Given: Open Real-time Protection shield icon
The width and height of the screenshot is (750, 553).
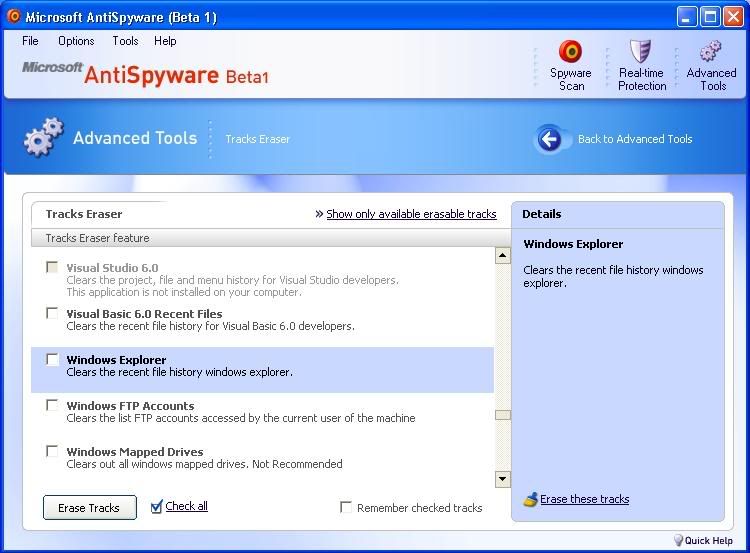Looking at the screenshot, I should (x=640, y=51).
